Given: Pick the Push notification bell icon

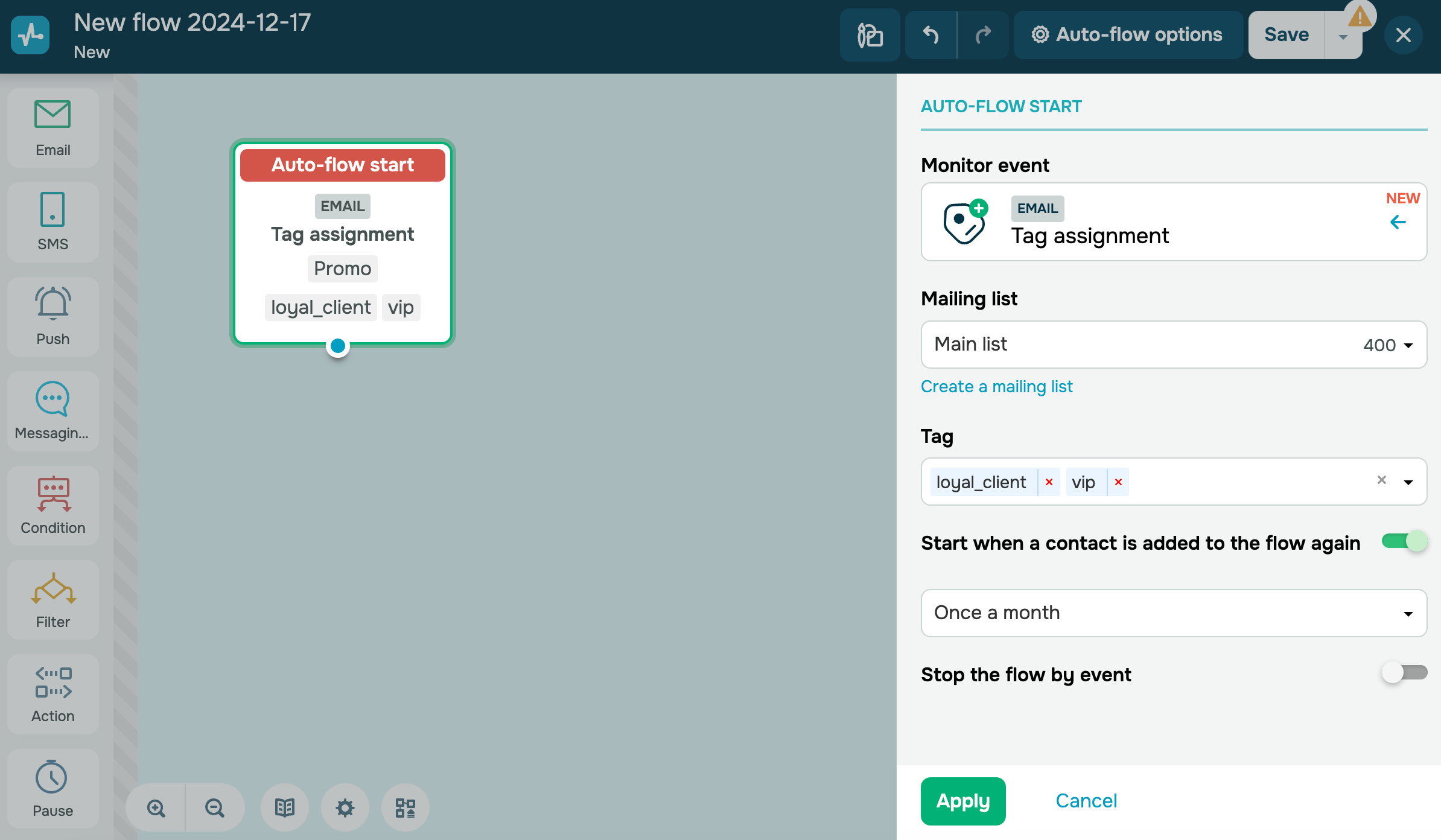Looking at the screenshot, I should point(52,304).
